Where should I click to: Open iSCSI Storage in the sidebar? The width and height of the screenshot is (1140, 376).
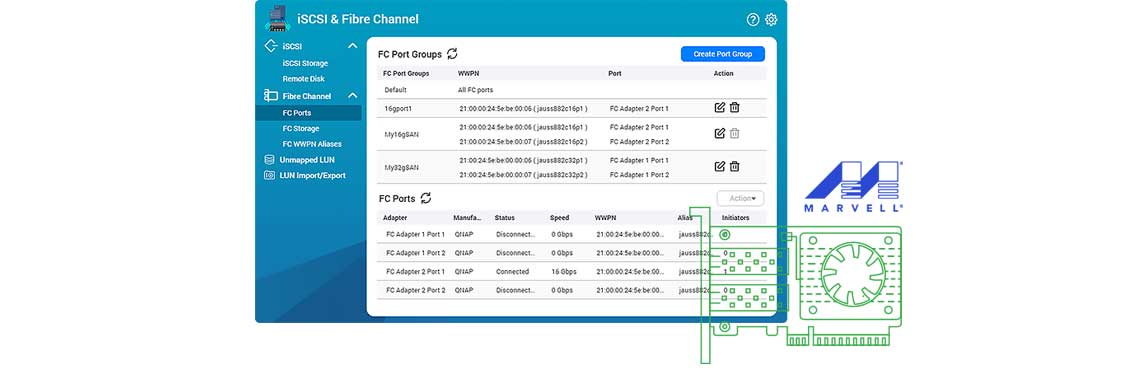coord(305,63)
